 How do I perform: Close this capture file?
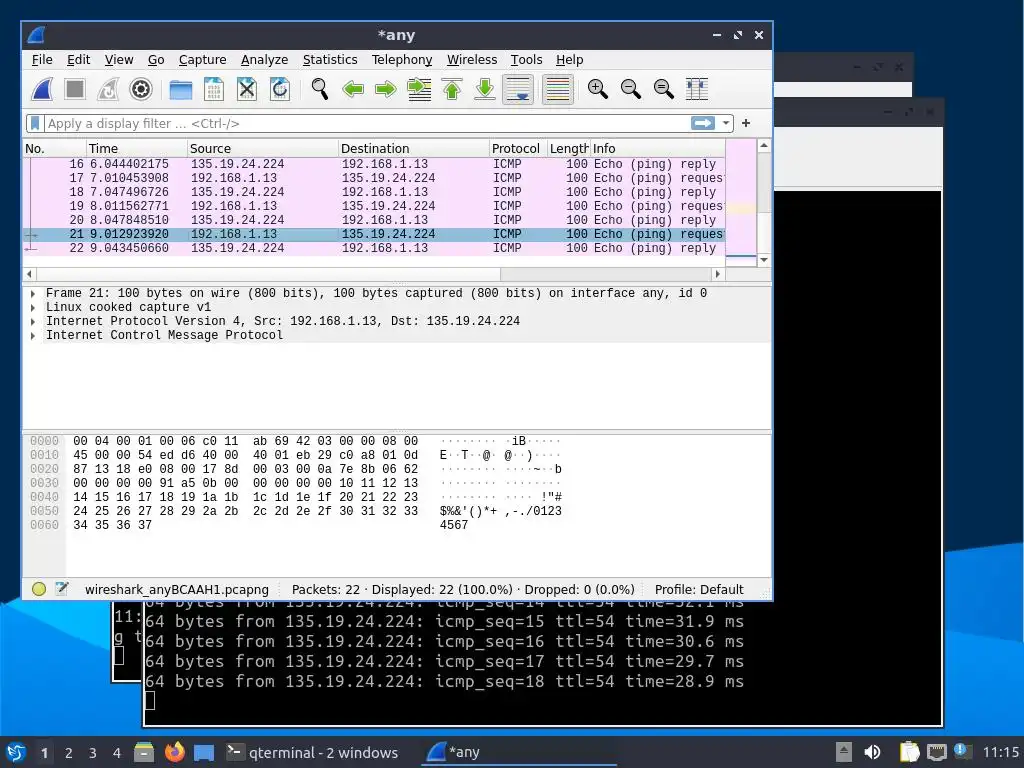pyautogui.click(x=246, y=89)
